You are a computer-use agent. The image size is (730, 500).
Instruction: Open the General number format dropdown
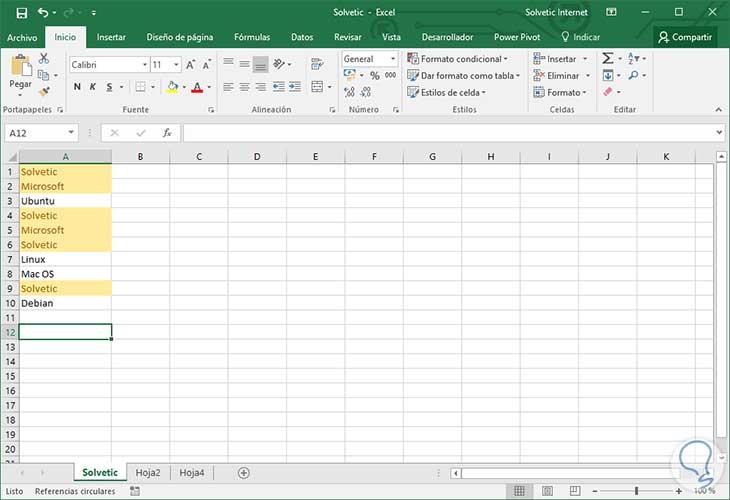[x=393, y=59]
